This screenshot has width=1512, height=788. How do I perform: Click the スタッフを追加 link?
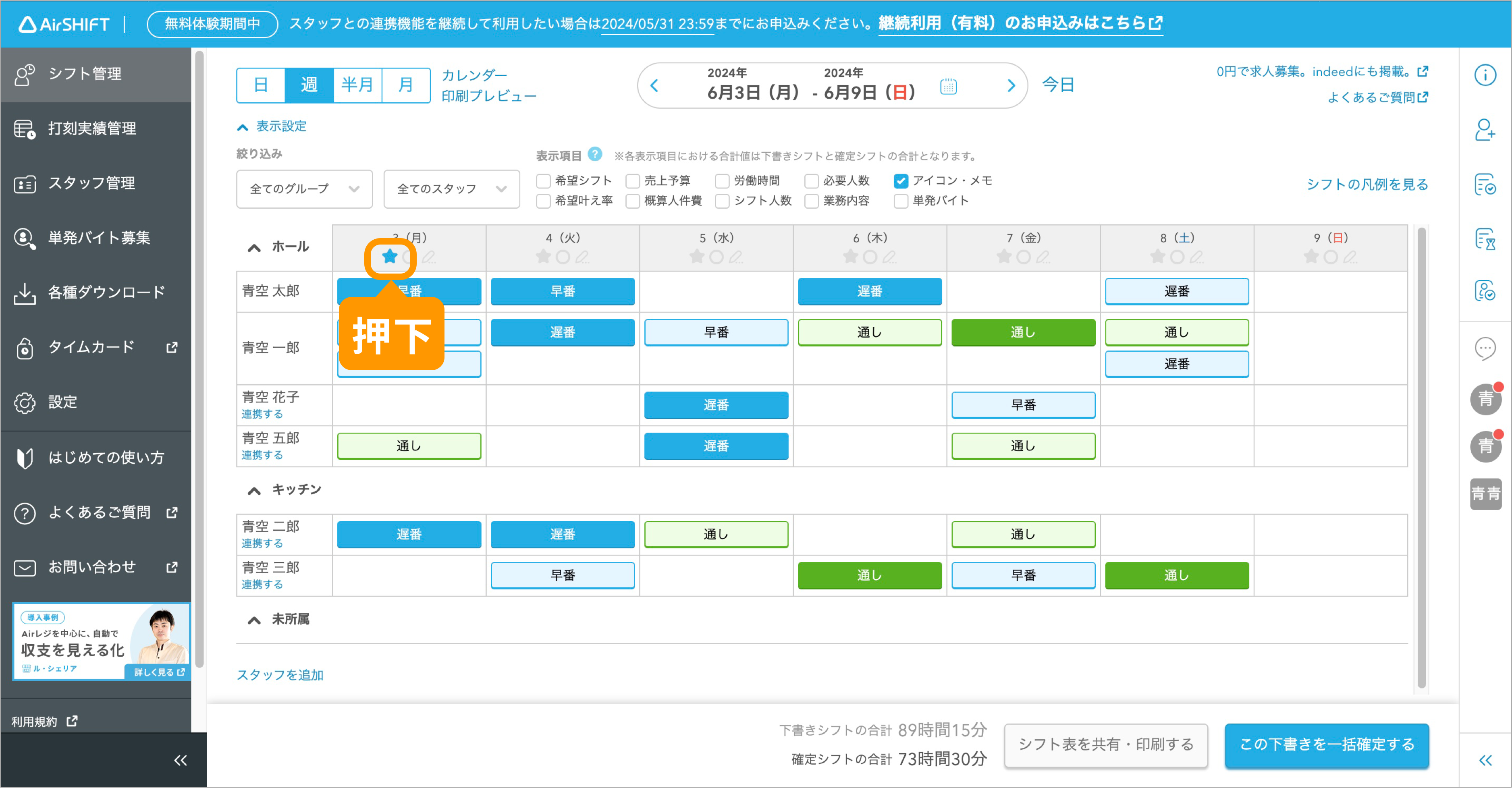(x=280, y=675)
